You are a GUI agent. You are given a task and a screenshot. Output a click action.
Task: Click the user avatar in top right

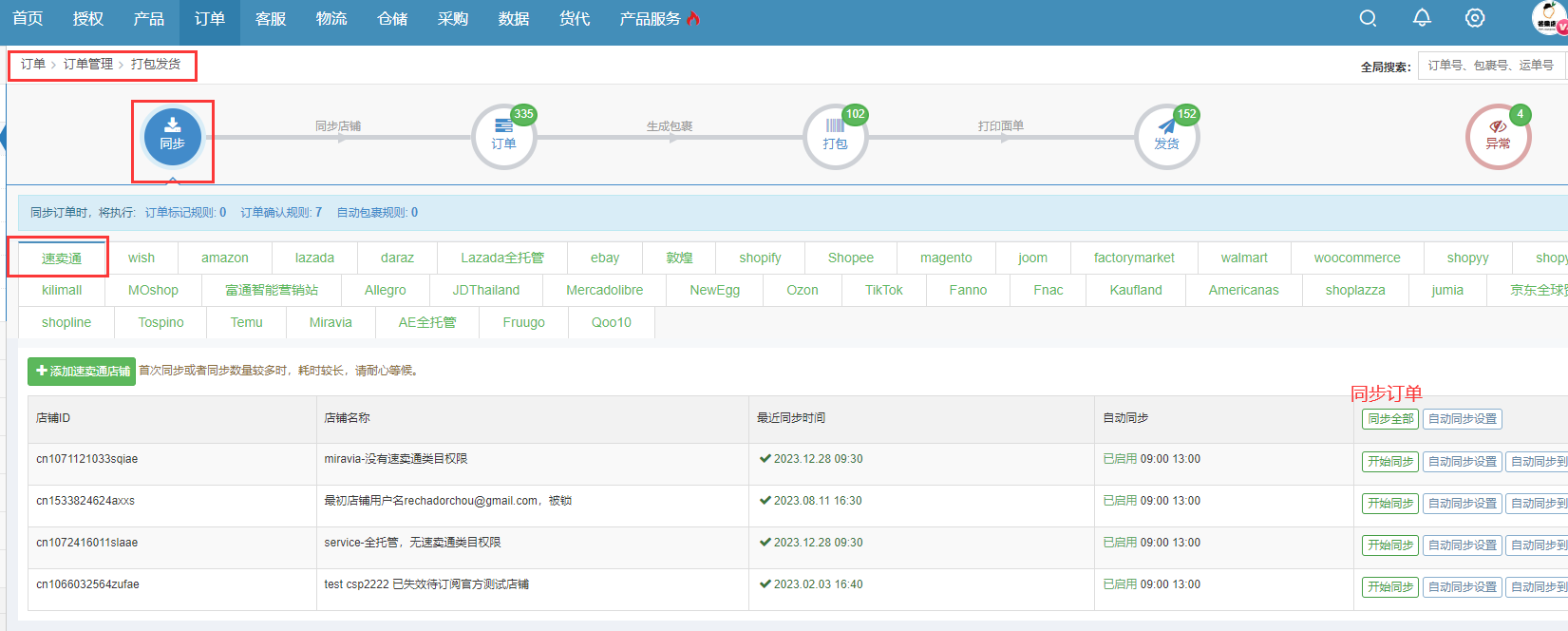pyautogui.click(x=1549, y=18)
